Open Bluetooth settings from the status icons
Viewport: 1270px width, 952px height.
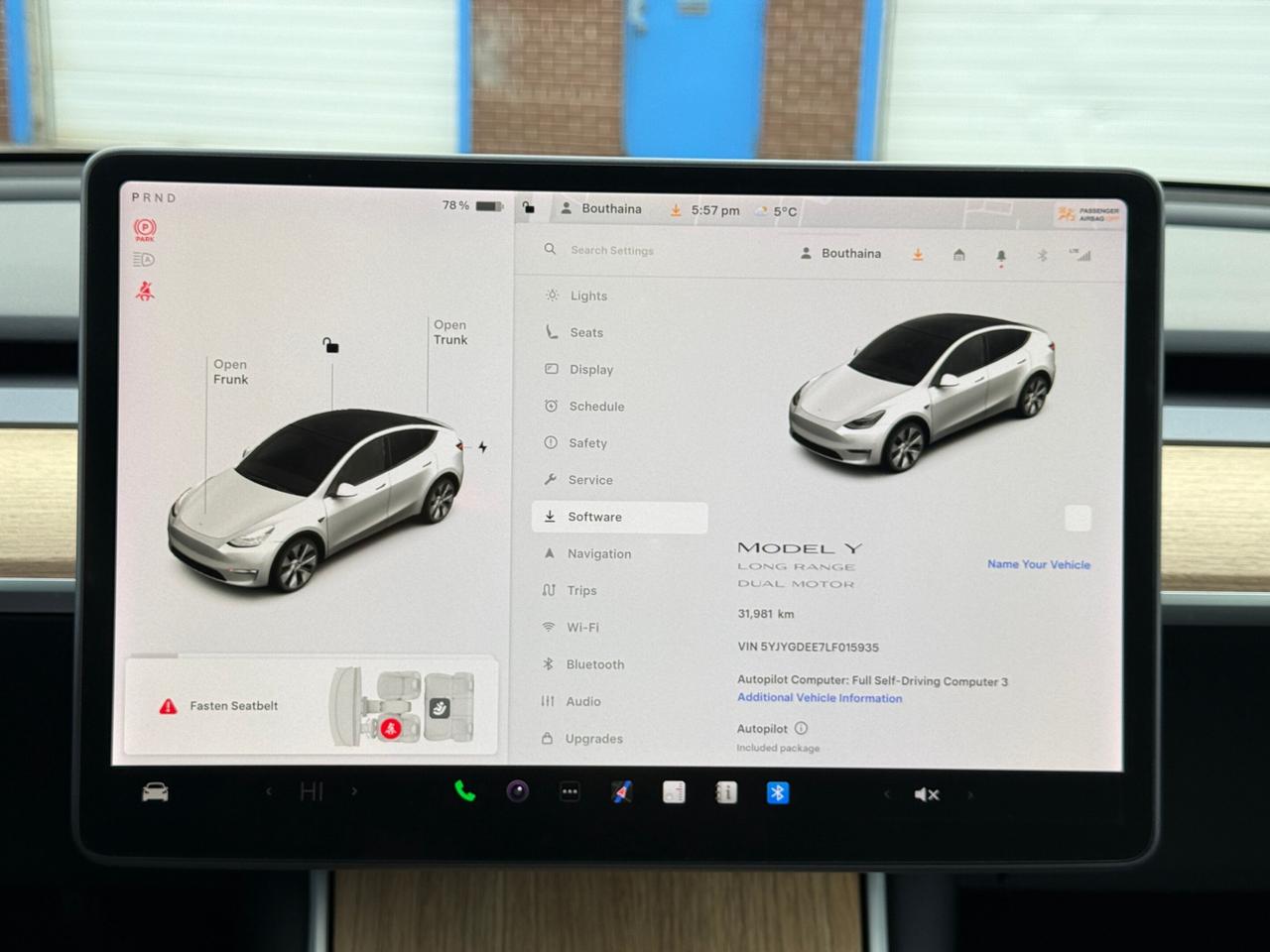point(1042,254)
